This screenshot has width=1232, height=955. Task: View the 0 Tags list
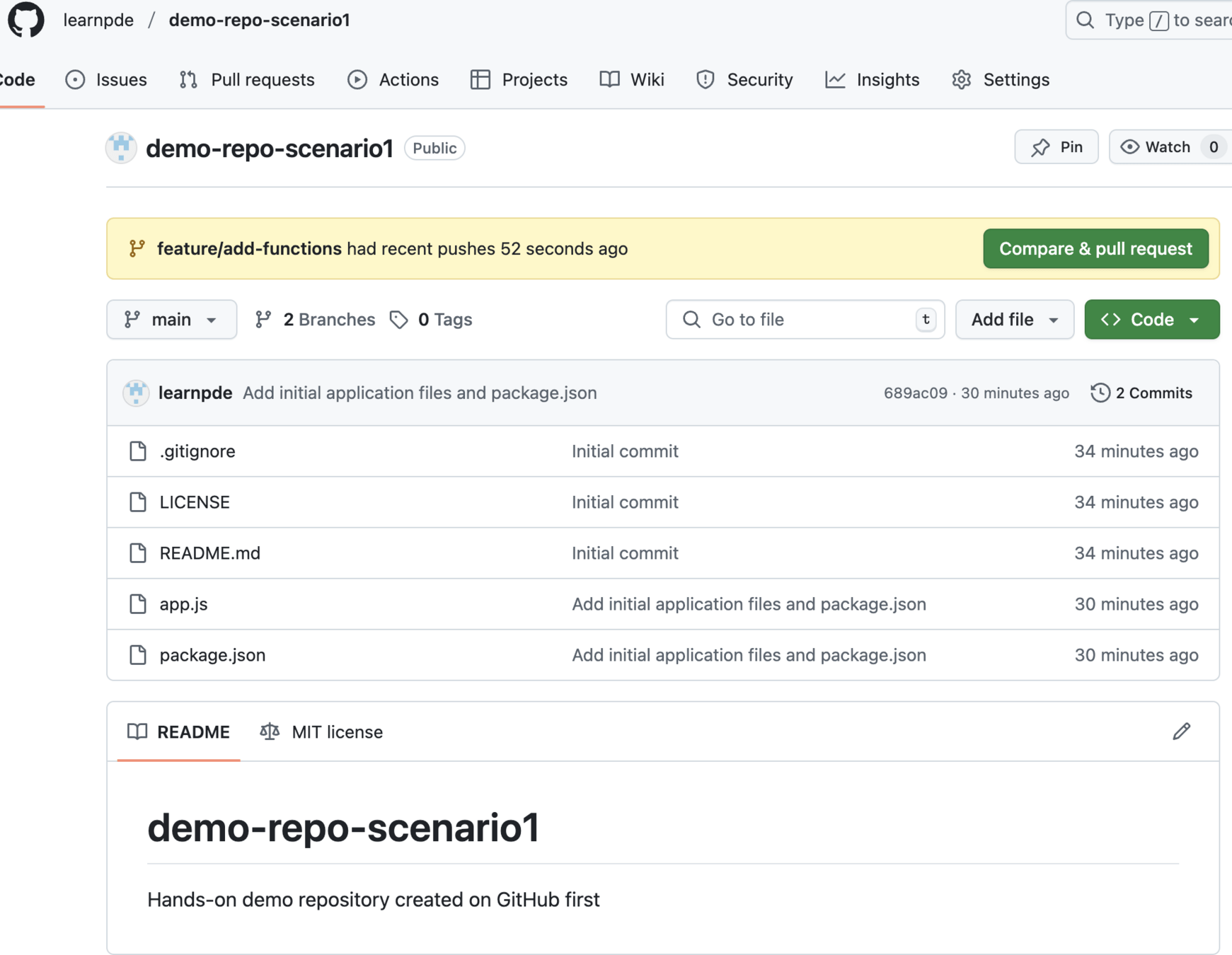(431, 319)
